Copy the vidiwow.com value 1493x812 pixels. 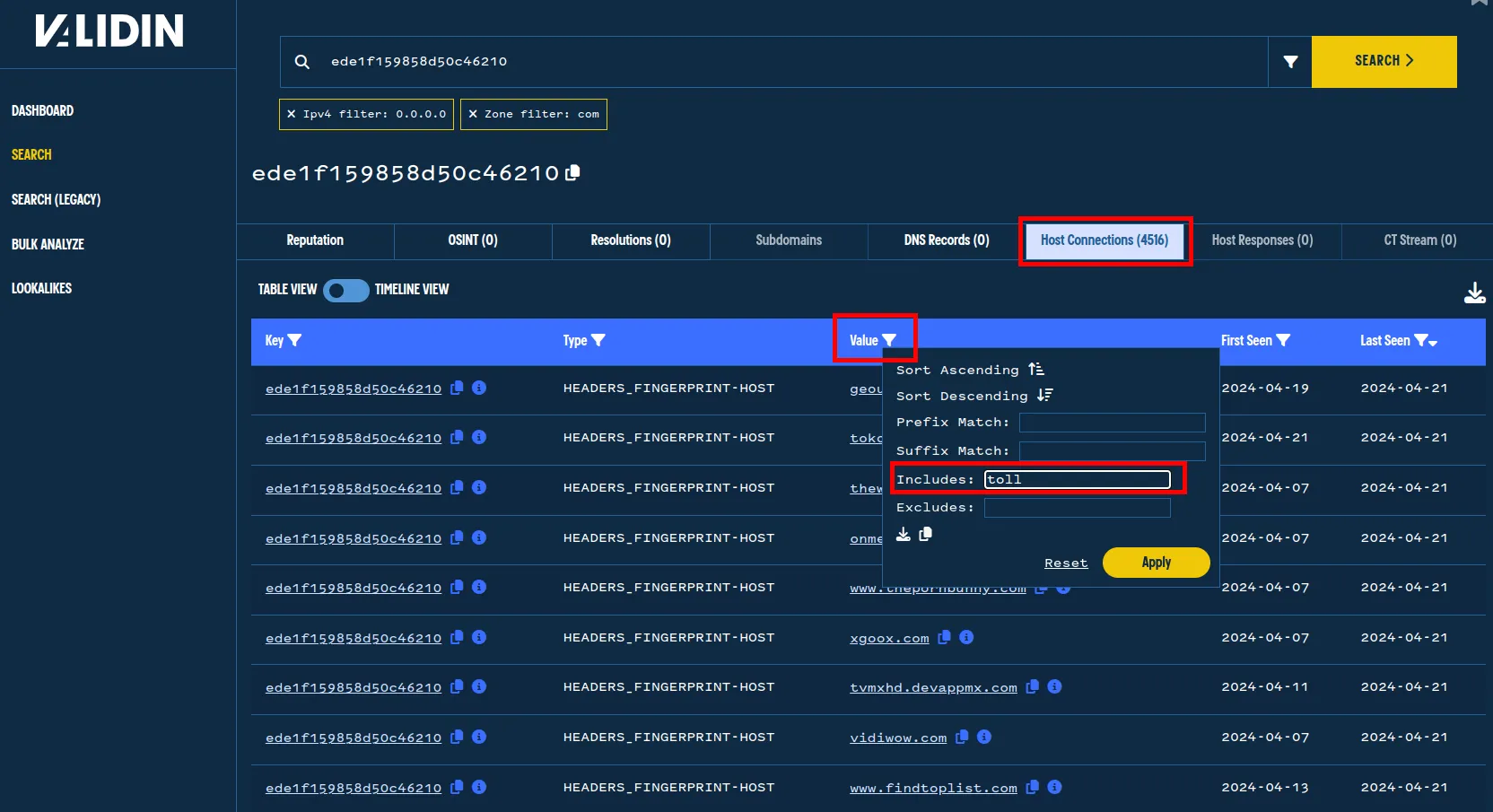click(x=962, y=737)
